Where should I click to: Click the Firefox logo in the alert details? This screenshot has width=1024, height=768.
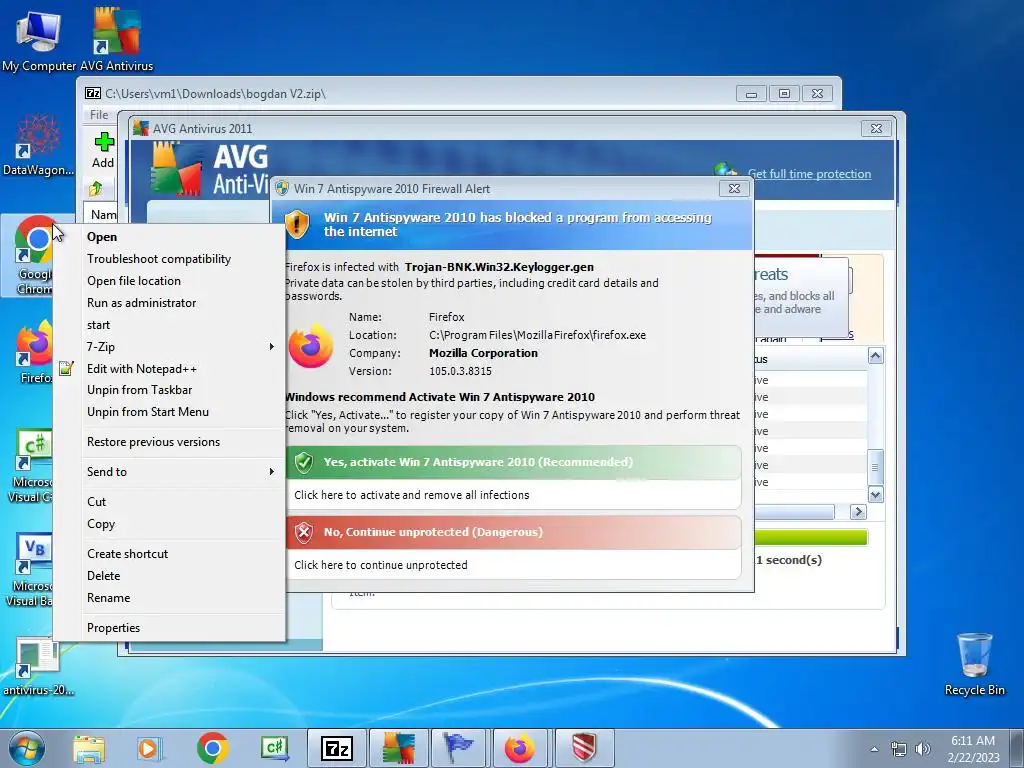(311, 345)
